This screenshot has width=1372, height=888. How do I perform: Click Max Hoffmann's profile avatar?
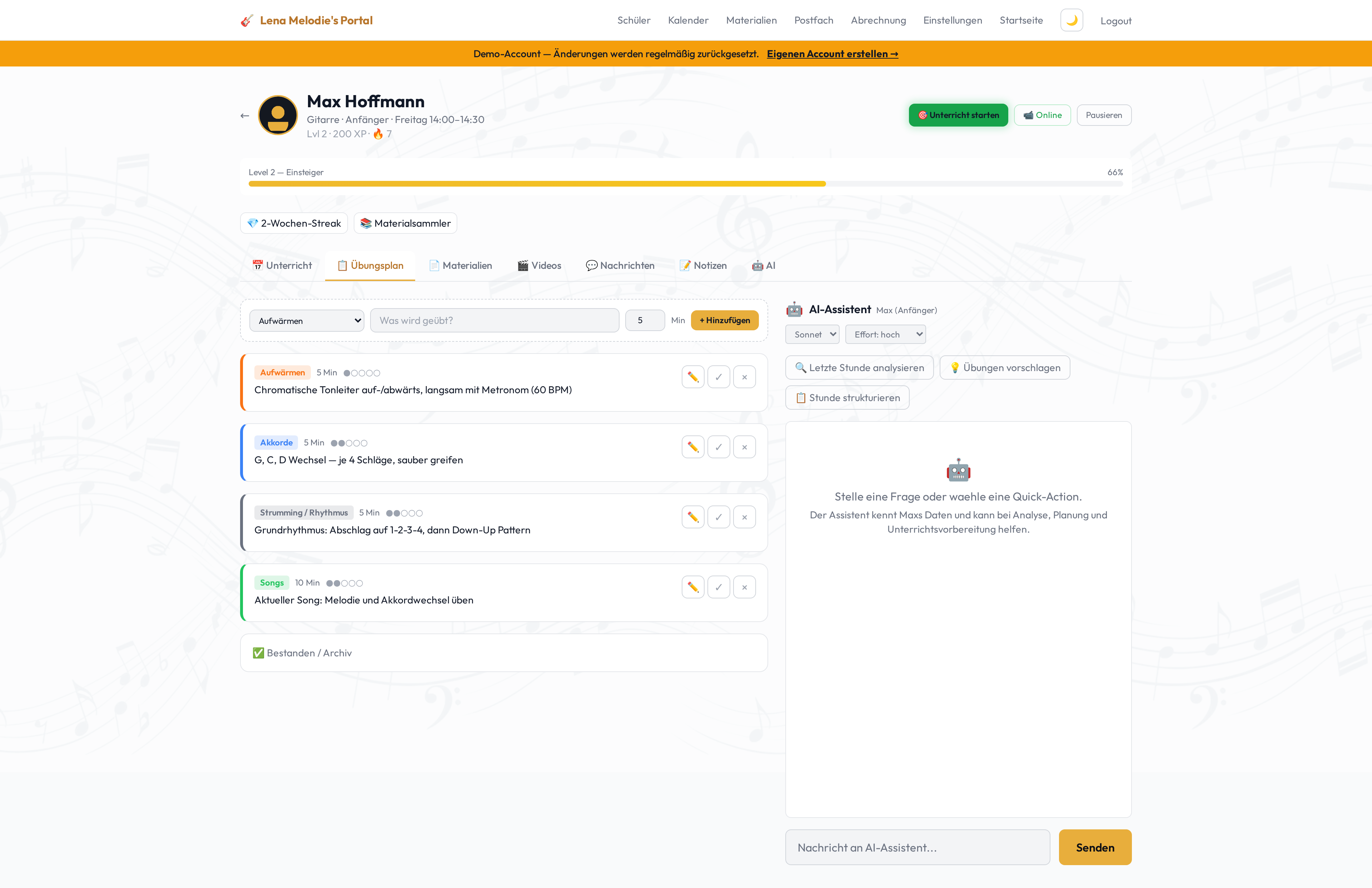click(278, 115)
